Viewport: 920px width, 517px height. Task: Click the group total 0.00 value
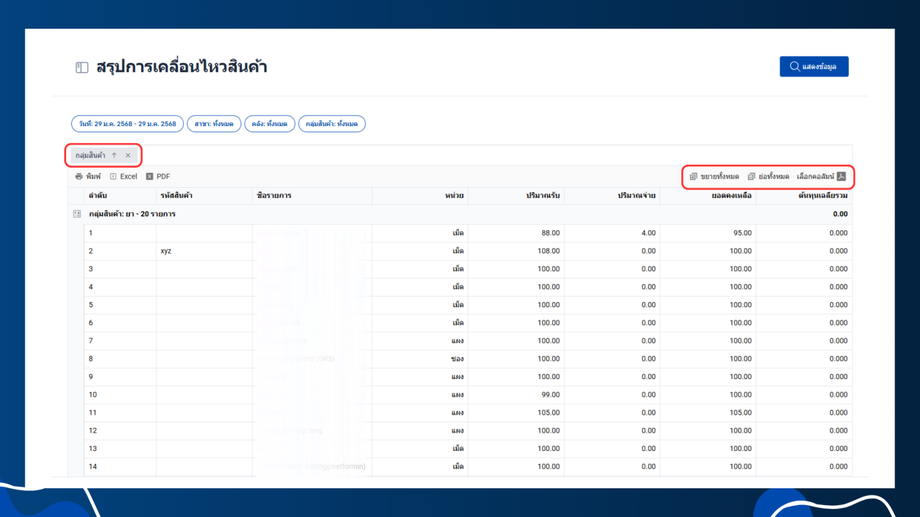pyautogui.click(x=840, y=214)
